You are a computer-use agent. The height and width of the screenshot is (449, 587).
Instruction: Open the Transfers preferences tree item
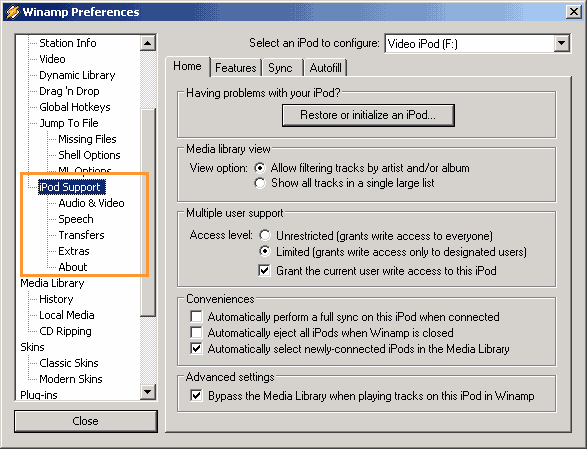click(x=81, y=235)
